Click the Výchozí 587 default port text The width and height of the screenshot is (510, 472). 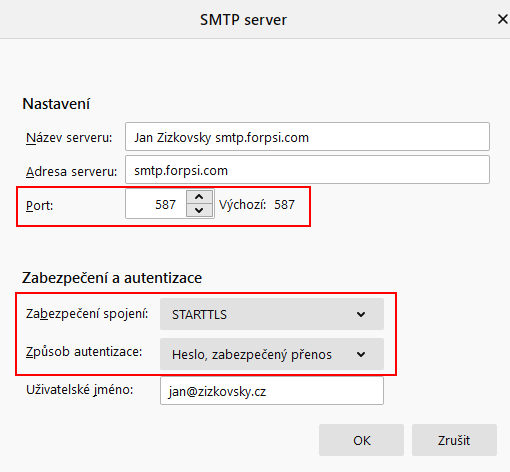257,204
